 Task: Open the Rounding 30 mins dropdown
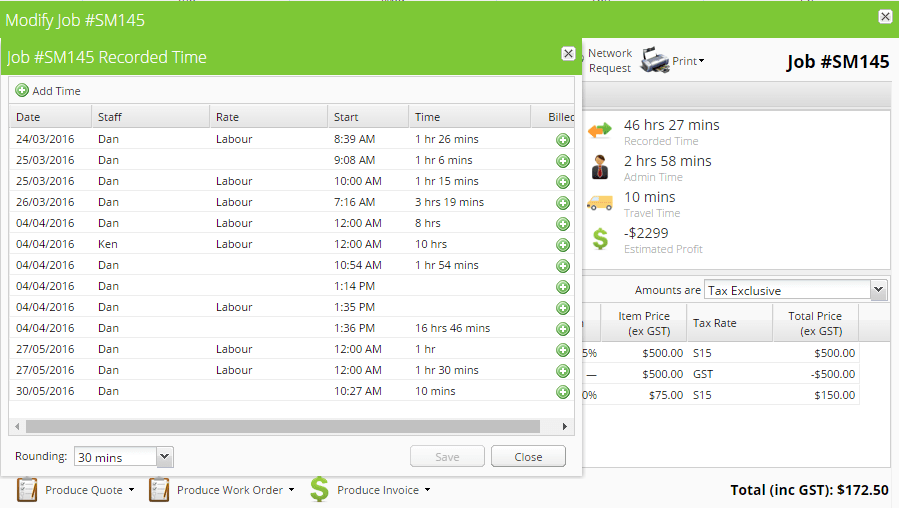165,457
